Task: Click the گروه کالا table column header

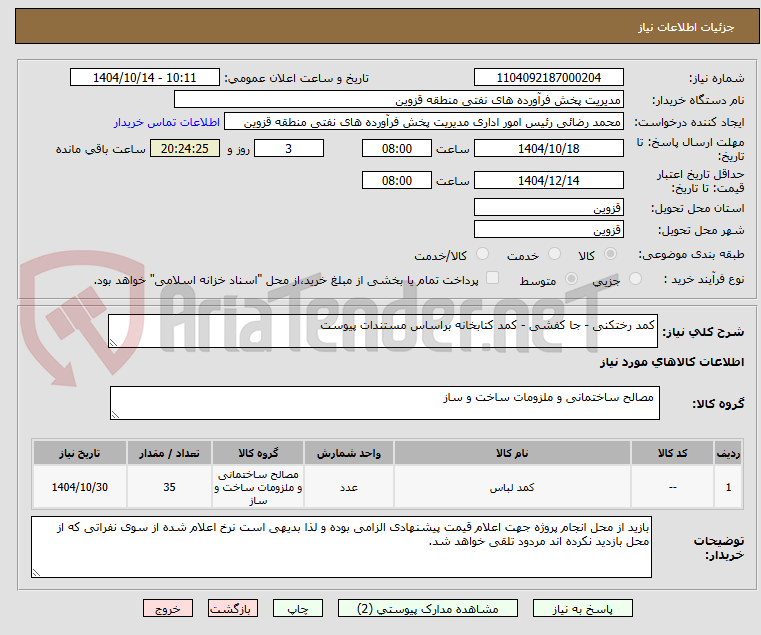Action: click(x=258, y=453)
